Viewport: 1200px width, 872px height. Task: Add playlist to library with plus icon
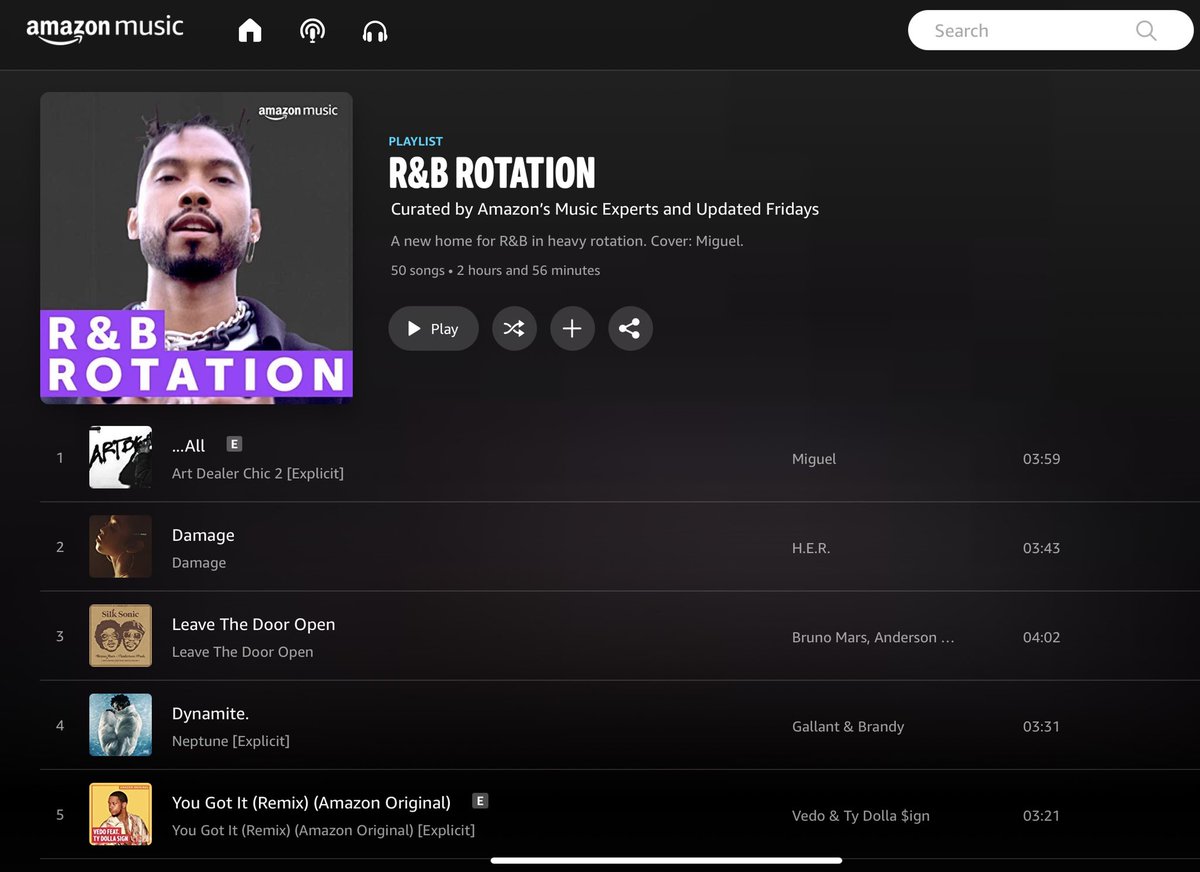click(x=572, y=328)
